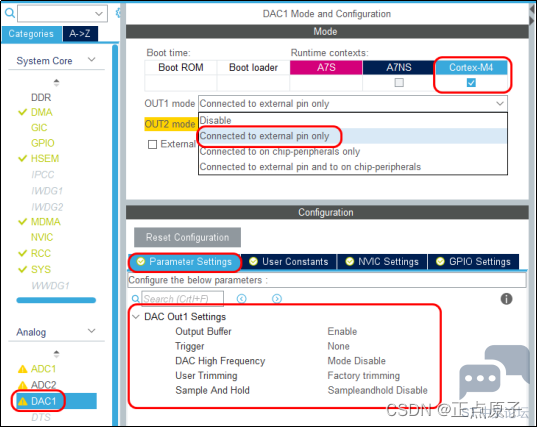Select NVIC peripheral
The image size is (538, 428).
point(42,237)
